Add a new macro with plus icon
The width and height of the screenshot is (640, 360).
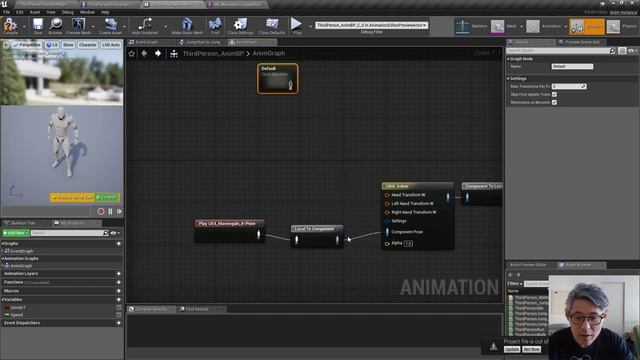pos(119,291)
